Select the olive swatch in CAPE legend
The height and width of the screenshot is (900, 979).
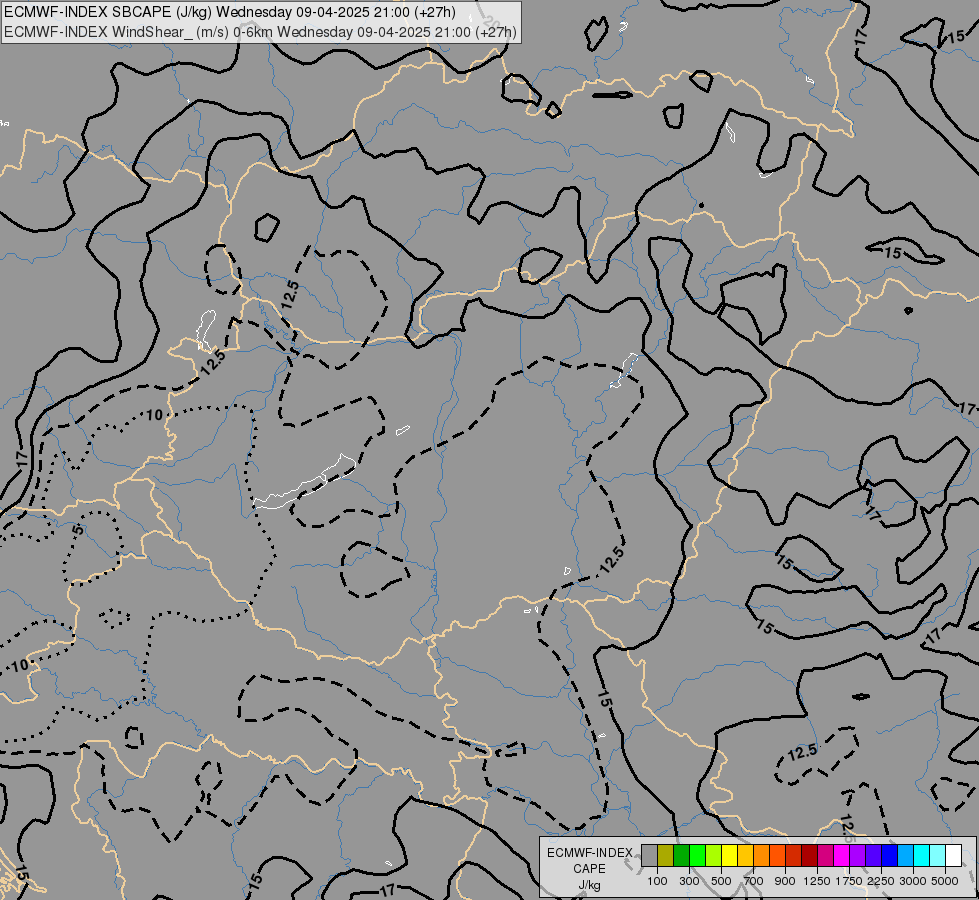(666, 856)
